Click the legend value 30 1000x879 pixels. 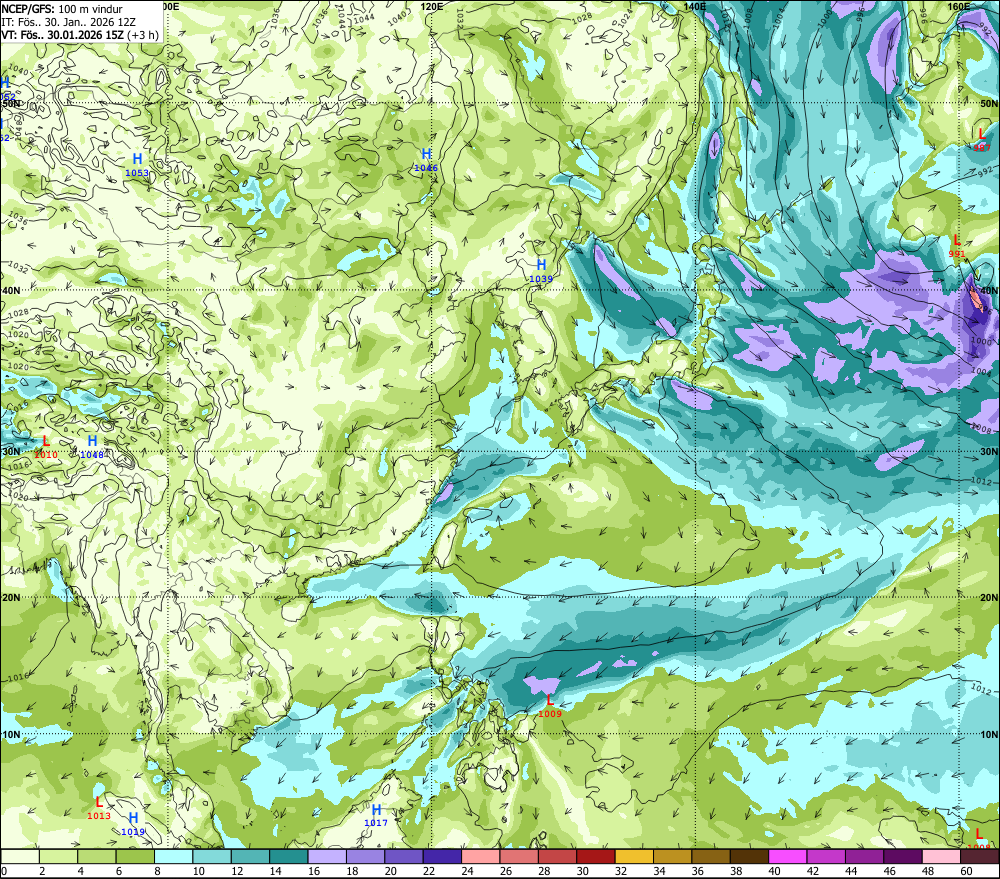pyautogui.click(x=582, y=871)
